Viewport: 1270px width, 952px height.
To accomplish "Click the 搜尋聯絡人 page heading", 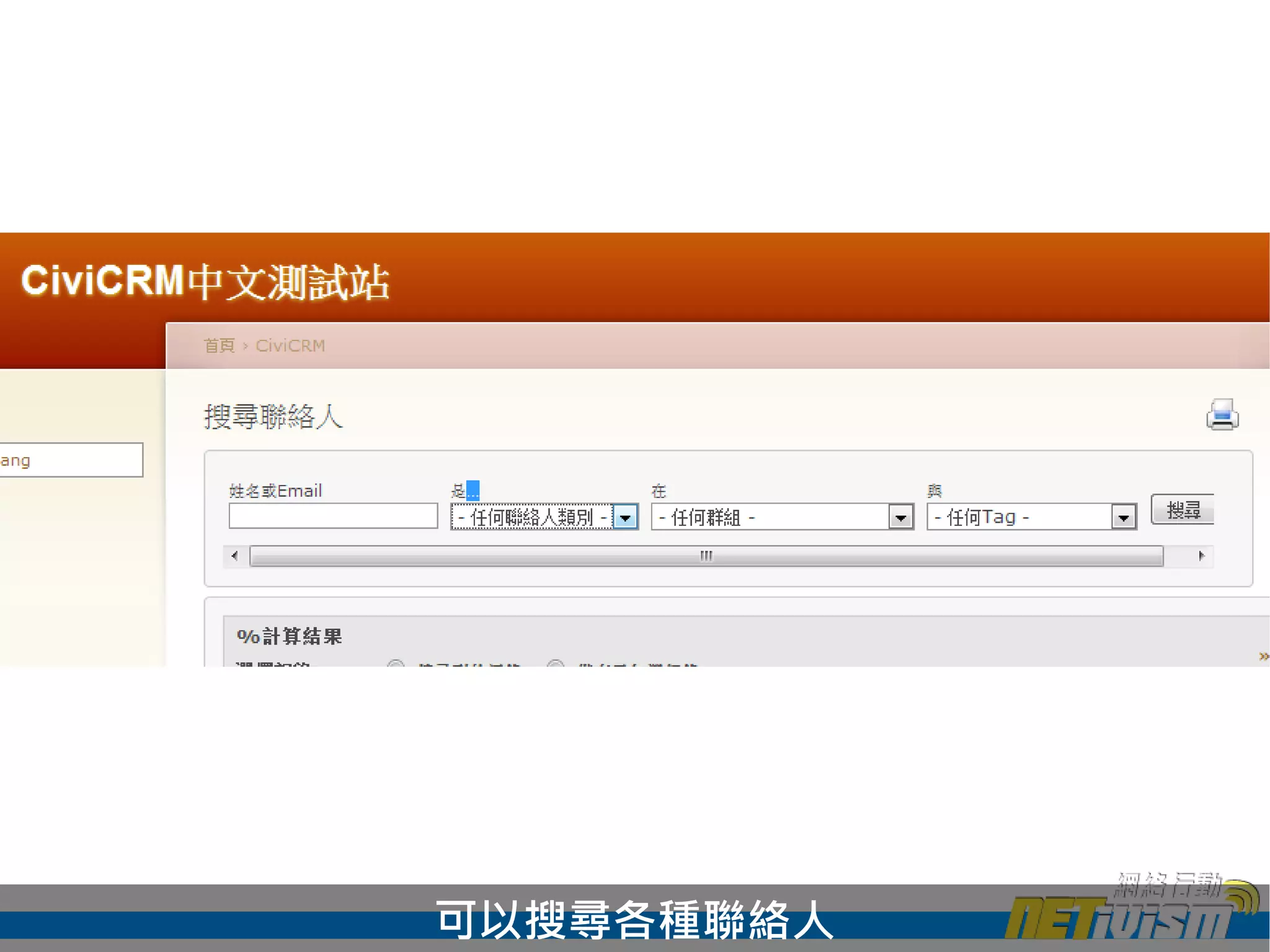I will pos(273,416).
